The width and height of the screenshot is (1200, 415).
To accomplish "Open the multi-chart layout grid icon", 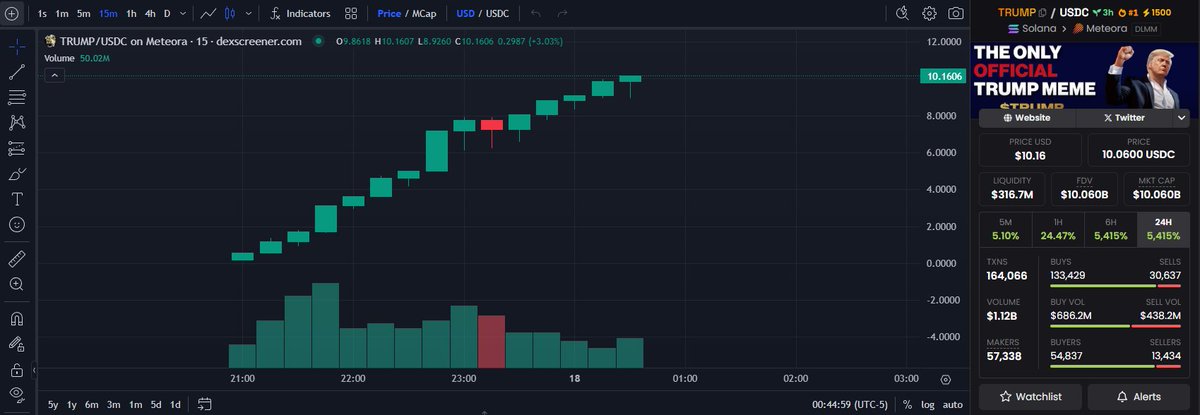I will pyautogui.click(x=351, y=14).
